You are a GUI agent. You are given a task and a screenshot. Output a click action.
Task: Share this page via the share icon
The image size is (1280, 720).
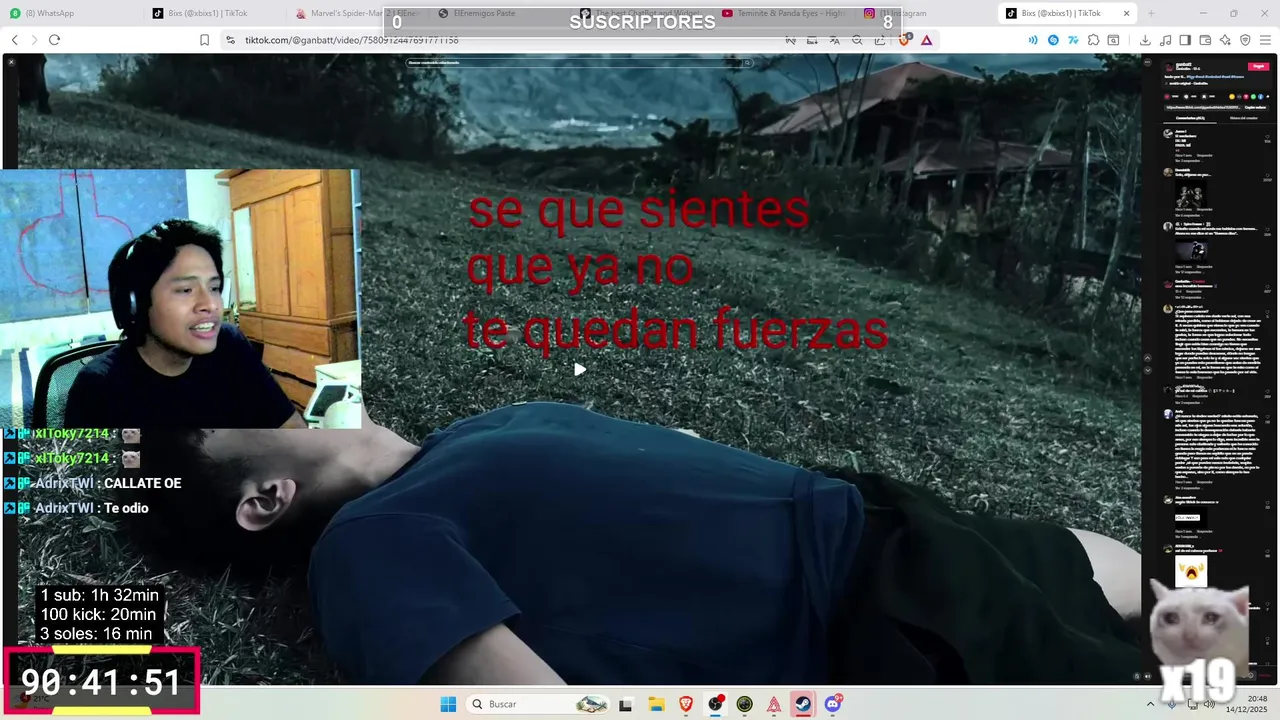point(880,40)
